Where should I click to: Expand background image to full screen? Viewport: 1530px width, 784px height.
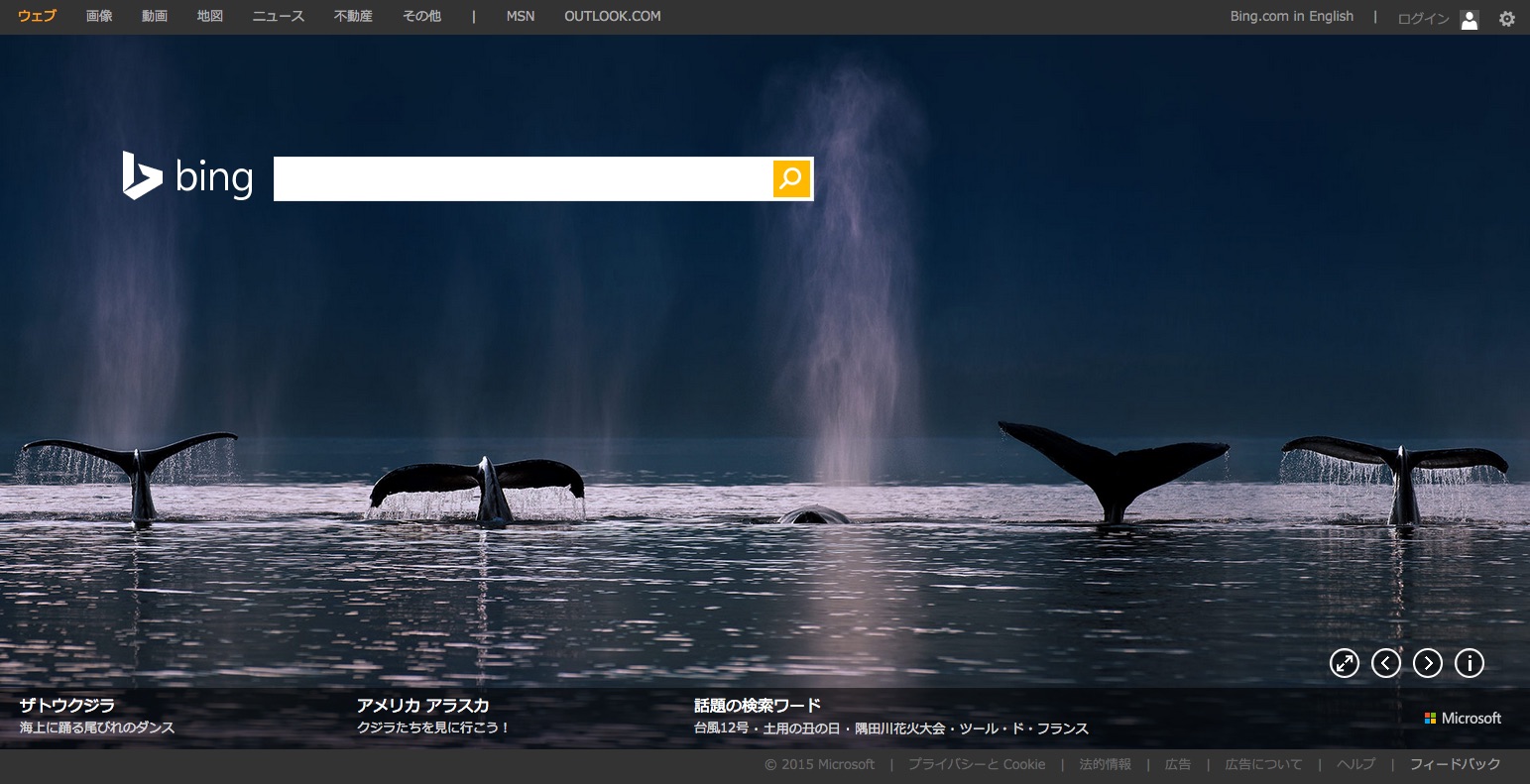pos(1344,663)
